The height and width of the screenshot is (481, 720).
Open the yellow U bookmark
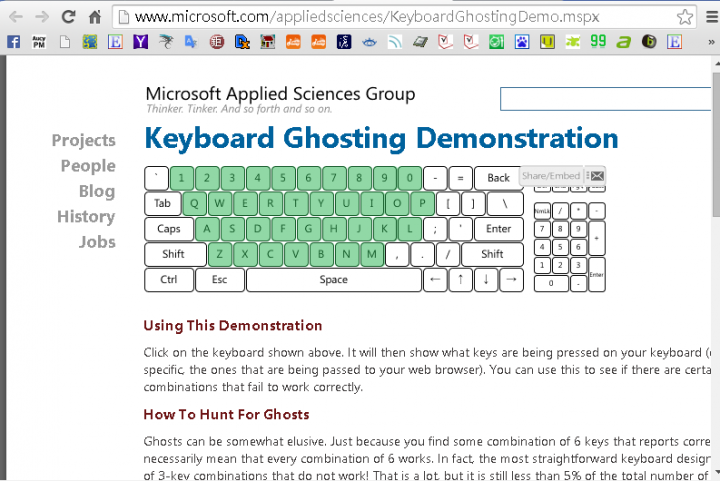(547, 42)
